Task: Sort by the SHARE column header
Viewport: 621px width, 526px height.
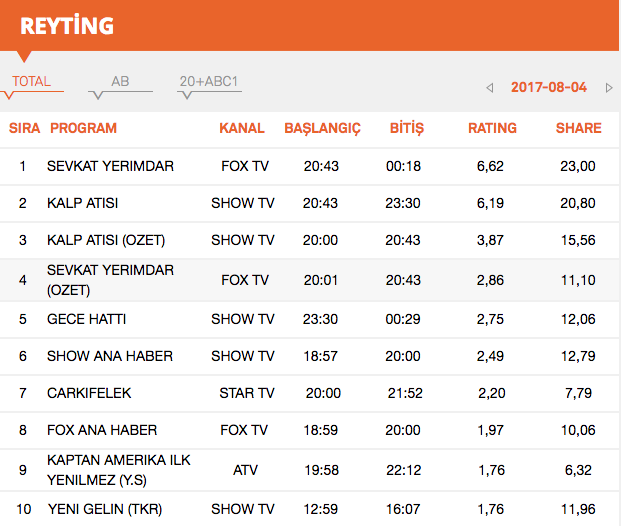Action: coord(578,128)
